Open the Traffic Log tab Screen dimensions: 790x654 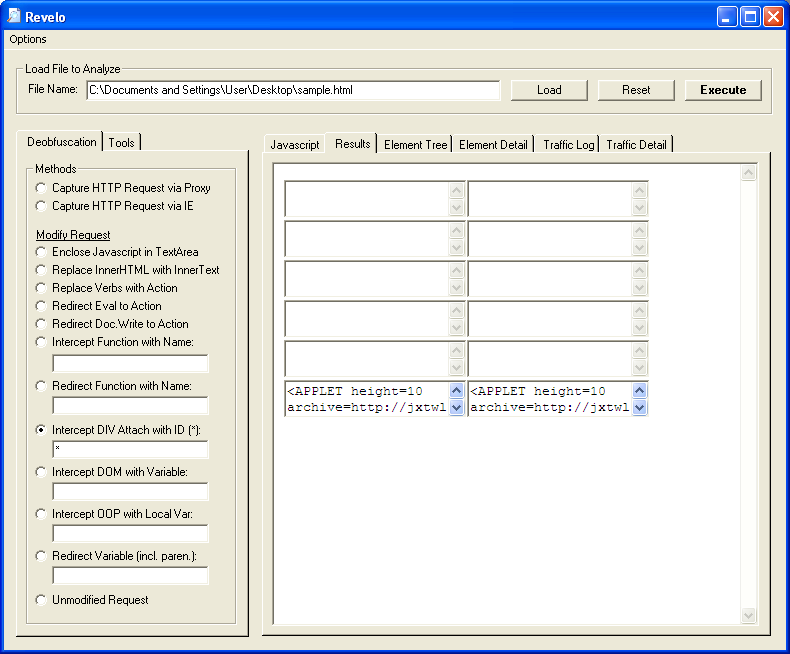tap(568, 145)
